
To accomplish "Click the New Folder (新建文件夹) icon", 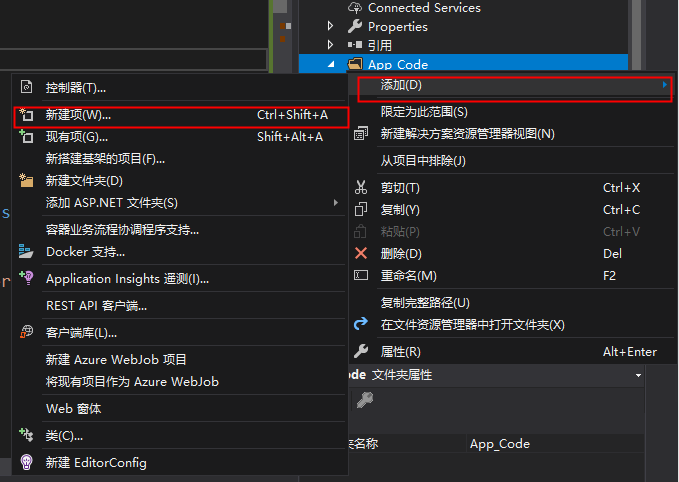I will 27,181.
